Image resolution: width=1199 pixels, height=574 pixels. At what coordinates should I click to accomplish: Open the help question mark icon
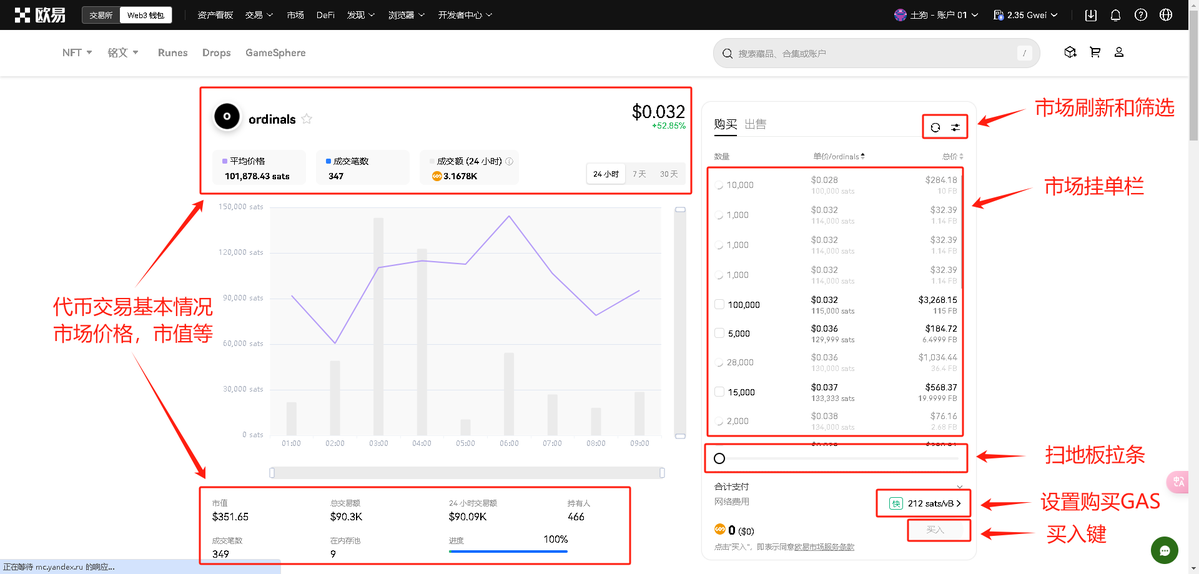(x=1140, y=15)
